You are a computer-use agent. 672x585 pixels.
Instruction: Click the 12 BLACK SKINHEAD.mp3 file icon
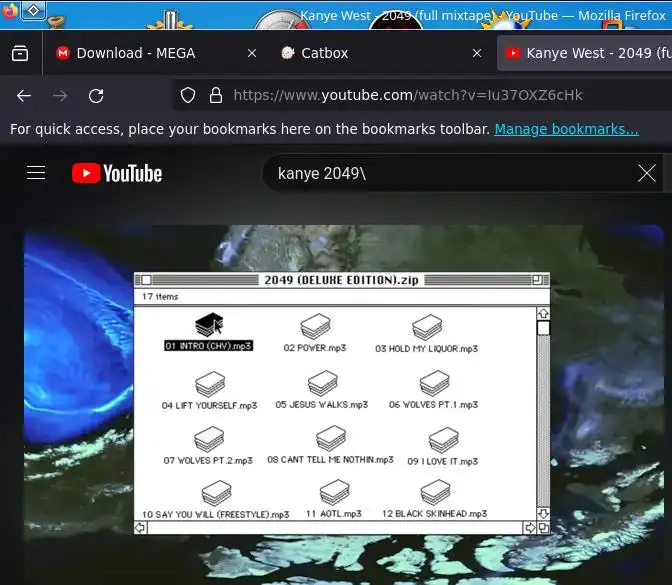pos(435,492)
